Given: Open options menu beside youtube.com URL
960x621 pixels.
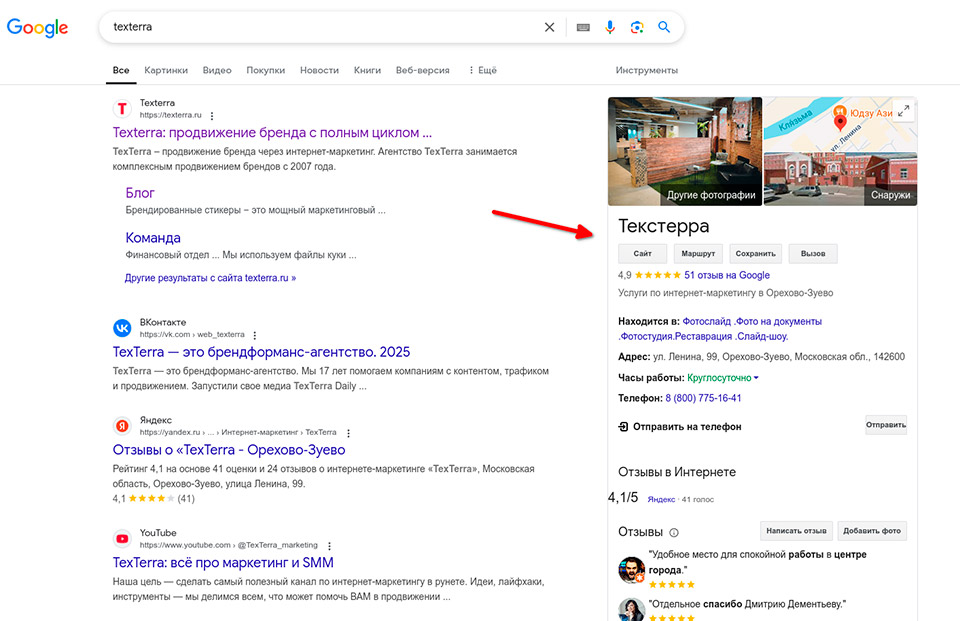Looking at the screenshot, I should point(329,546).
